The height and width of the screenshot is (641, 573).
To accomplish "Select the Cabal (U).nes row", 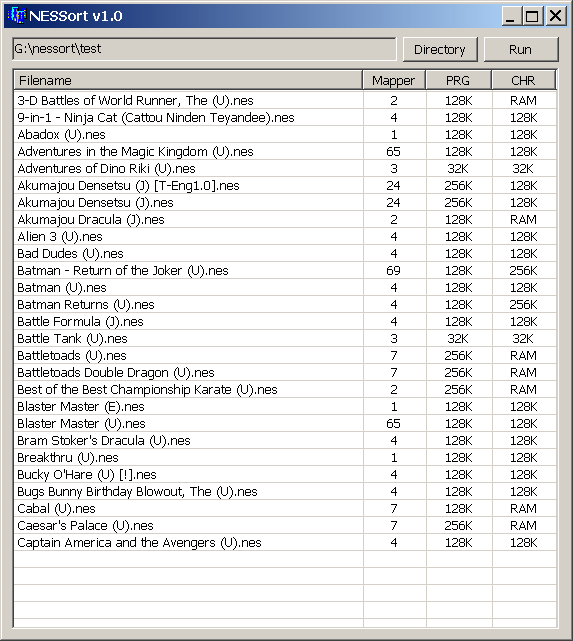I will click(x=285, y=509).
